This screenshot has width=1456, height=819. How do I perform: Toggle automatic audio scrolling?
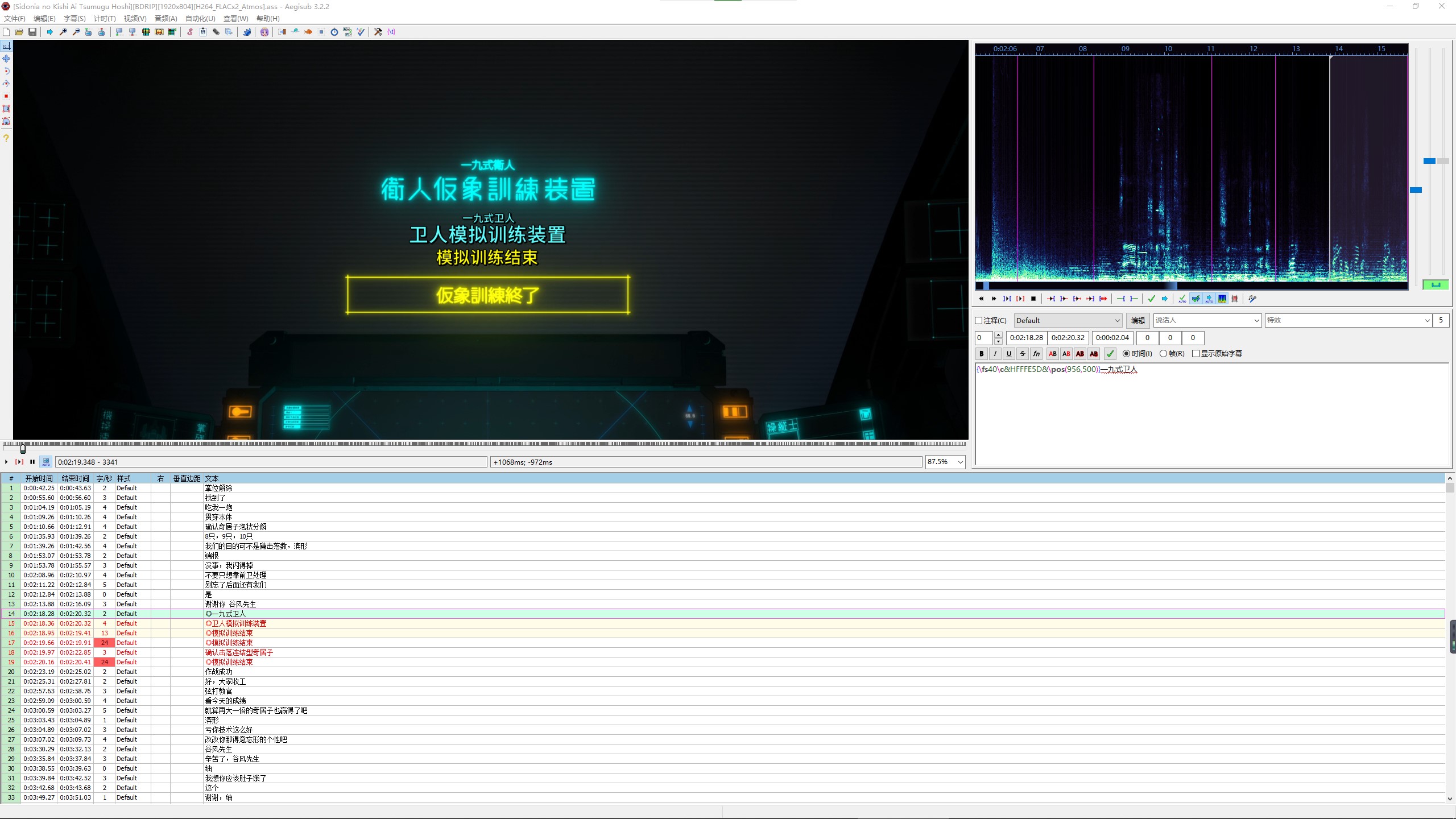click(x=1209, y=299)
